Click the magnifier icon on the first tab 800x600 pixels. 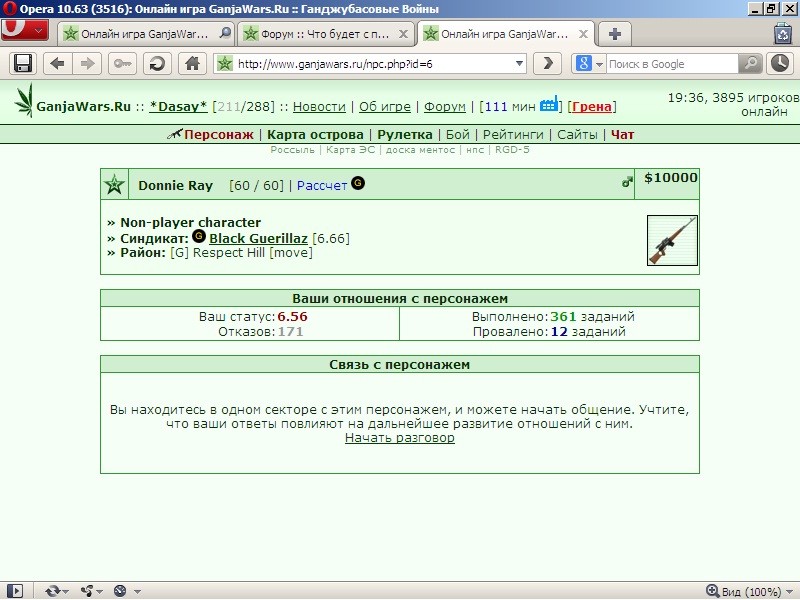coord(224,34)
